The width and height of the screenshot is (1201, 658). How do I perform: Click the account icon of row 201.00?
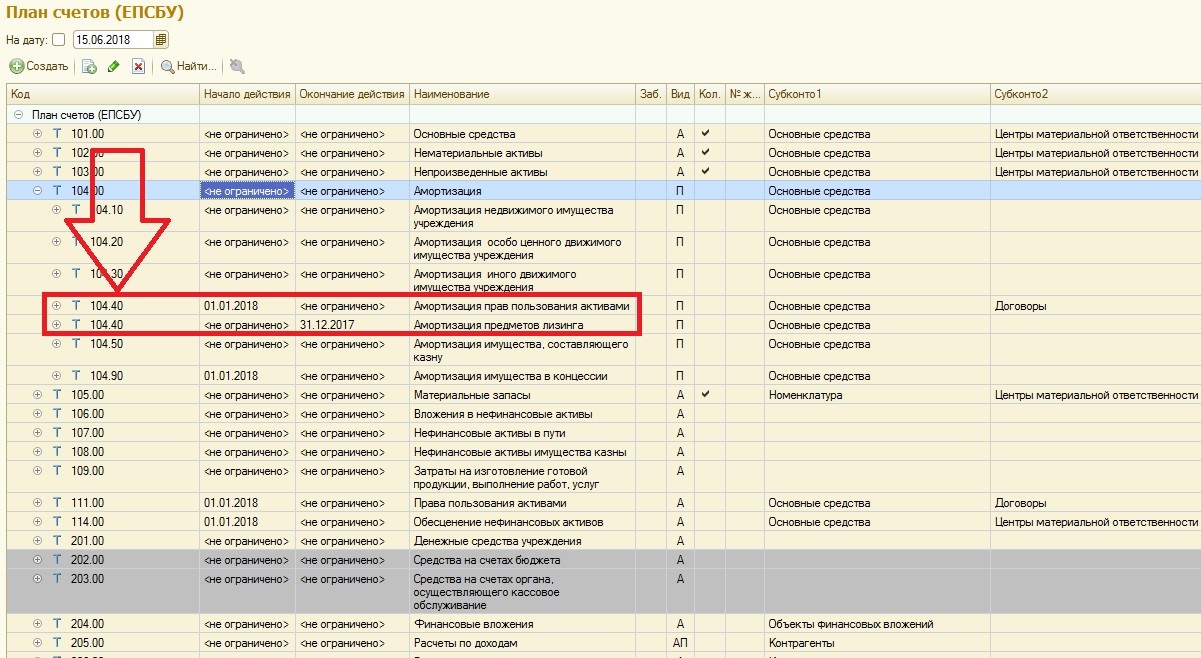pos(57,541)
